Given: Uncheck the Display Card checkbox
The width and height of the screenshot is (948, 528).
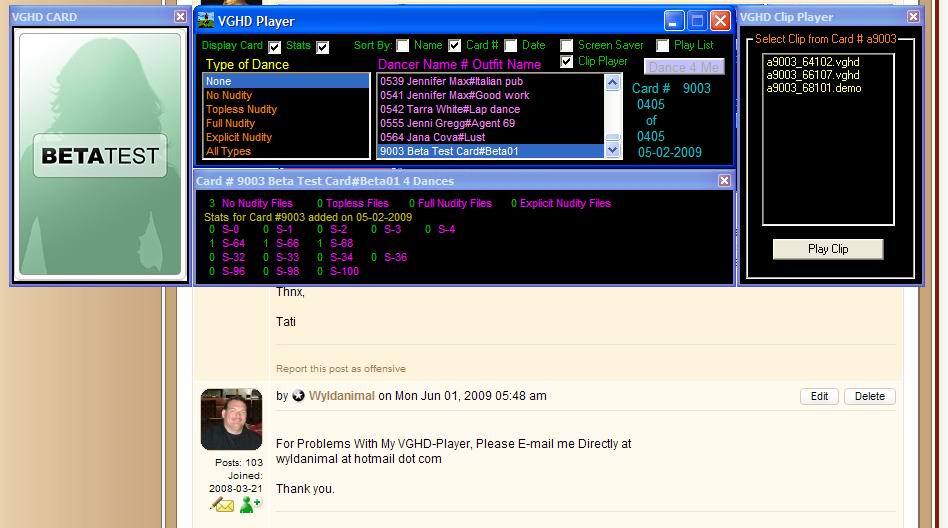Looking at the screenshot, I should [x=275, y=47].
